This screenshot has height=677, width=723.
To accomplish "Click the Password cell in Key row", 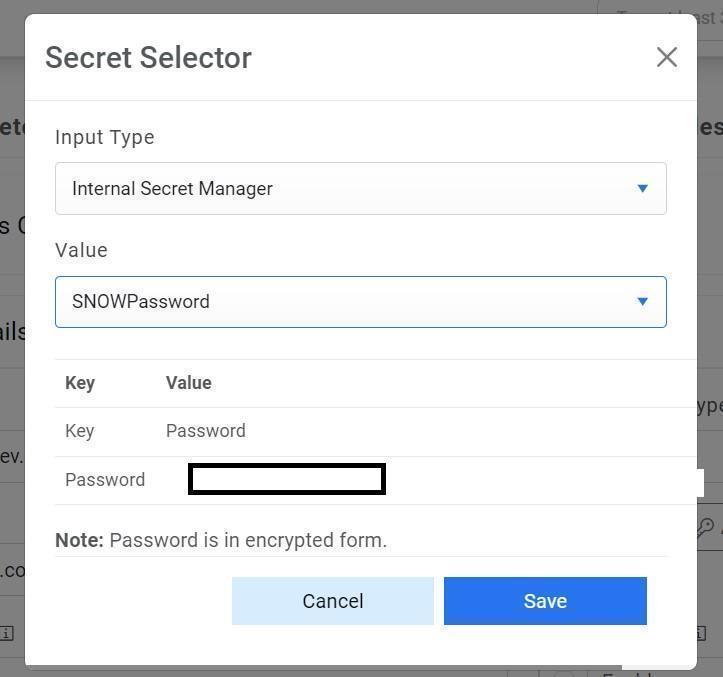I will [x=205, y=431].
